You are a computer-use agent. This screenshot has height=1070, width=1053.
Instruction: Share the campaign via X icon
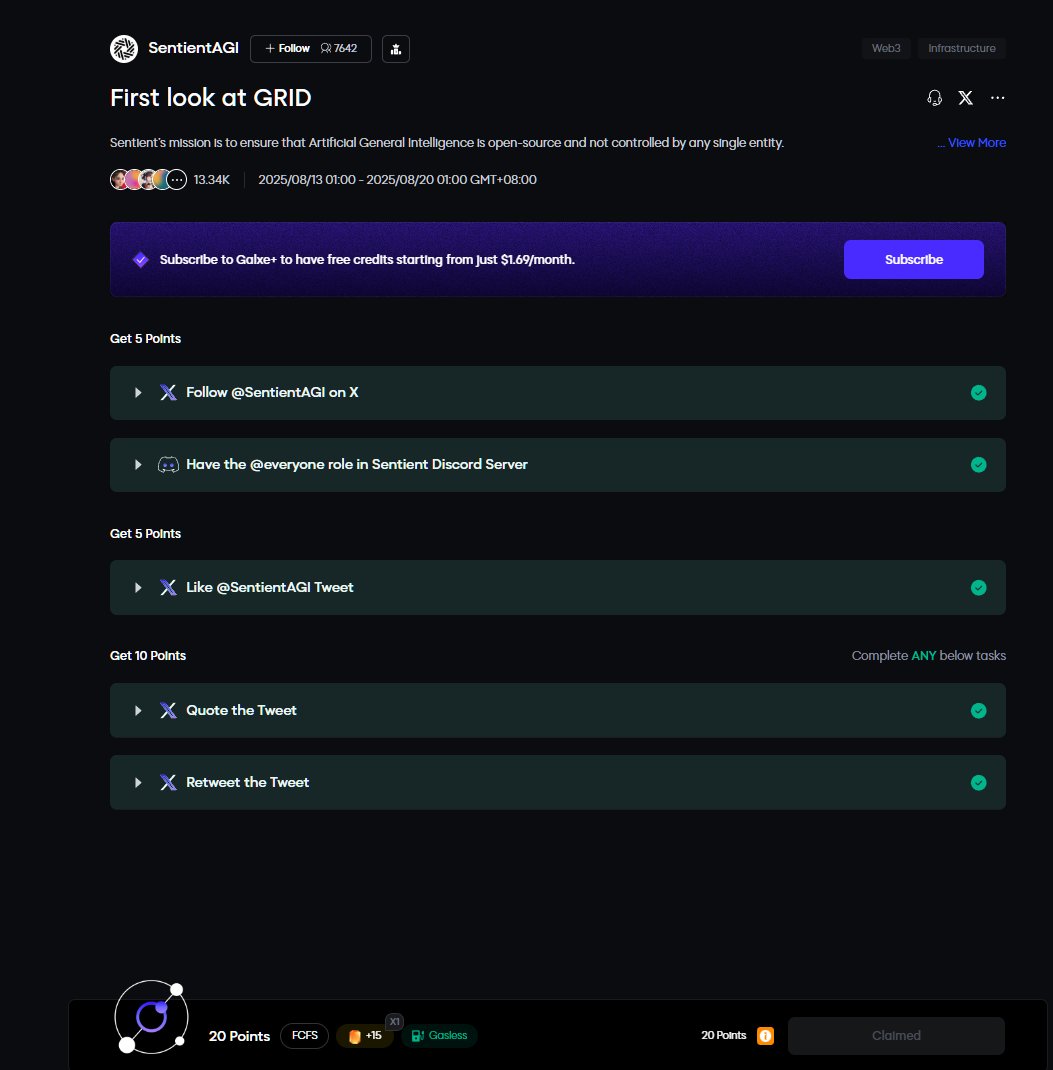(965, 98)
